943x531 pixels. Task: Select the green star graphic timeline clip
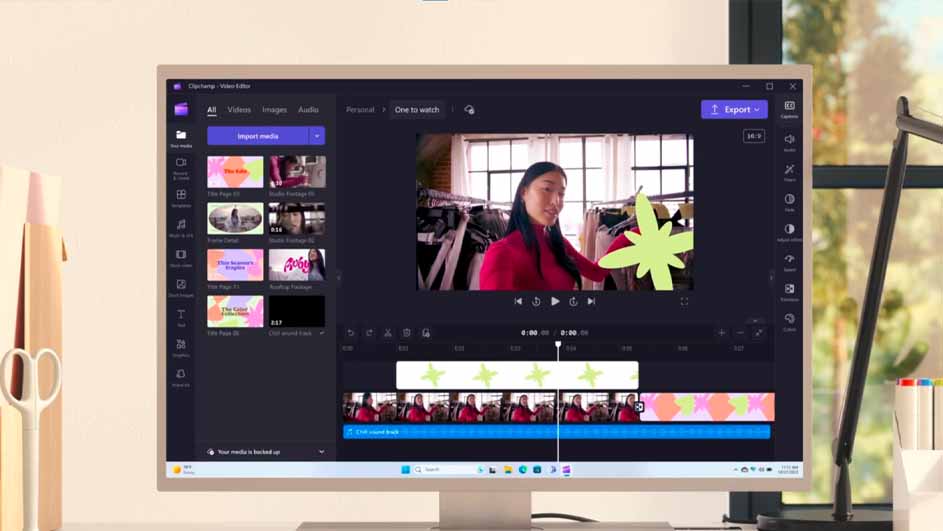pyautogui.click(x=517, y=375)
